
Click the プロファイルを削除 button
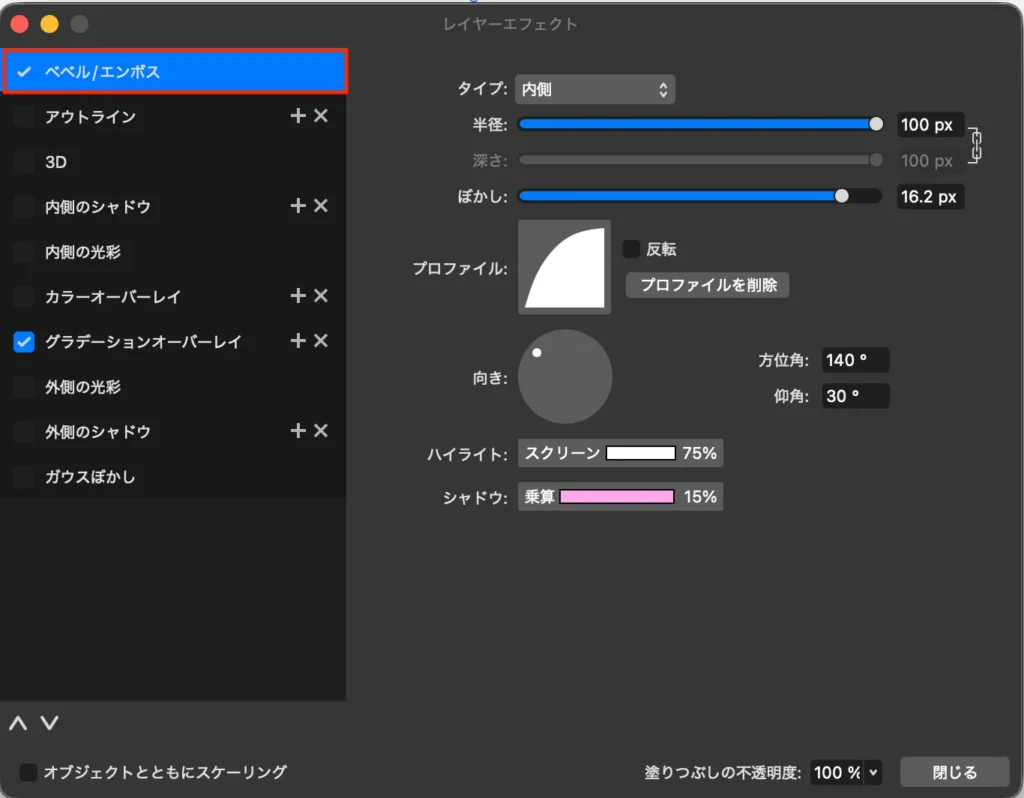(707, 285)
